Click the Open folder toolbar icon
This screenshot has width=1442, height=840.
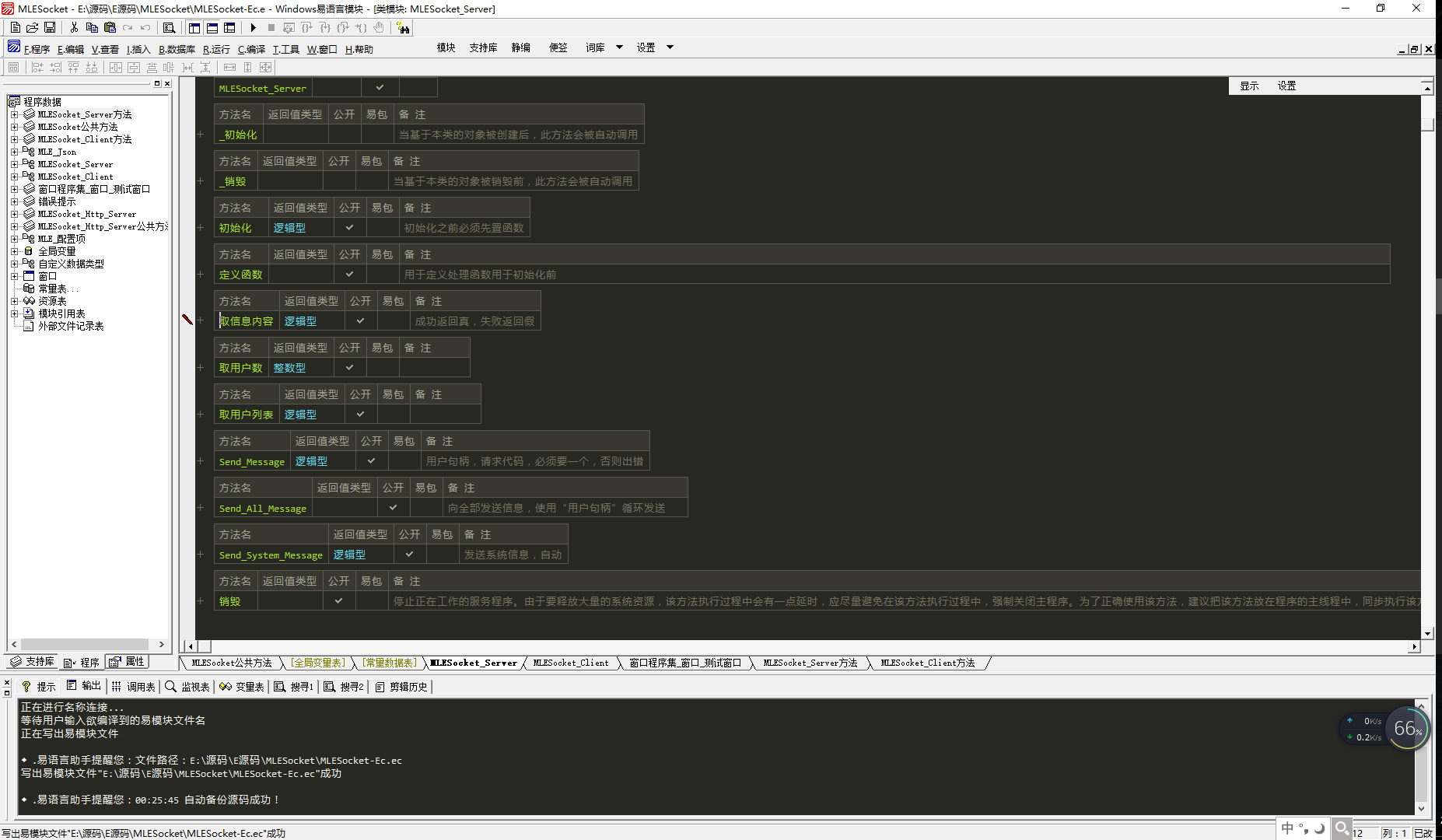(33, 27)
